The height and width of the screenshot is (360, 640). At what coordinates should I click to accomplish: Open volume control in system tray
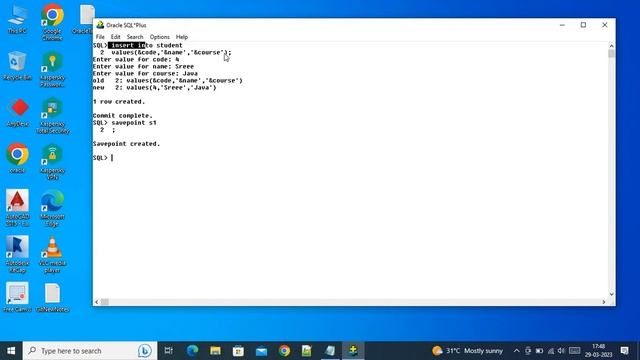tap(562, 351)
